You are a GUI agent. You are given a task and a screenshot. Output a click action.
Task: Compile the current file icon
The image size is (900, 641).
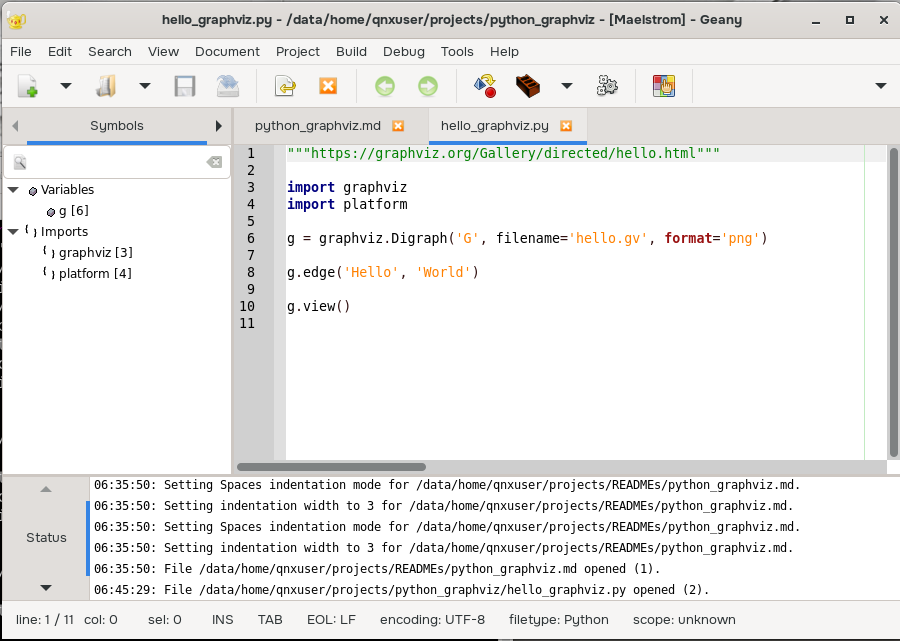point(485,86)
